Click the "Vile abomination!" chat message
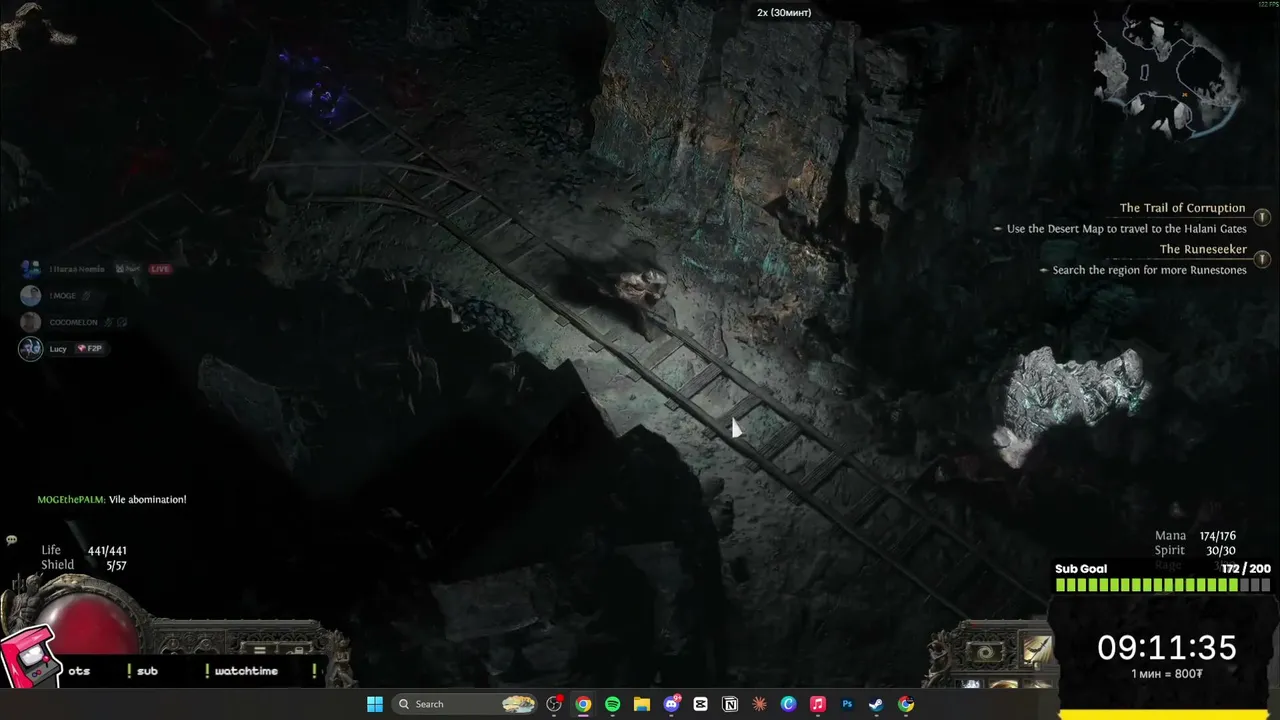The height and width of the screenshot is (720, 1280). pyautogui.click(x=147, y=499)
